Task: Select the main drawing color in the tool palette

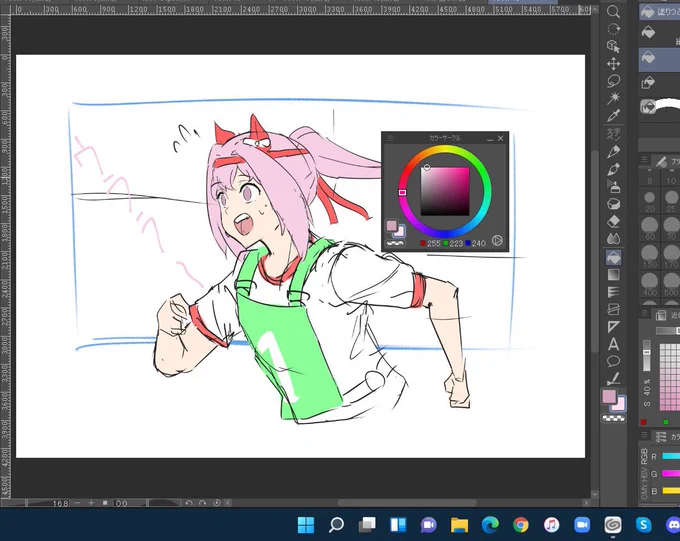Action: pyautogui.click(x=609, y=396)
